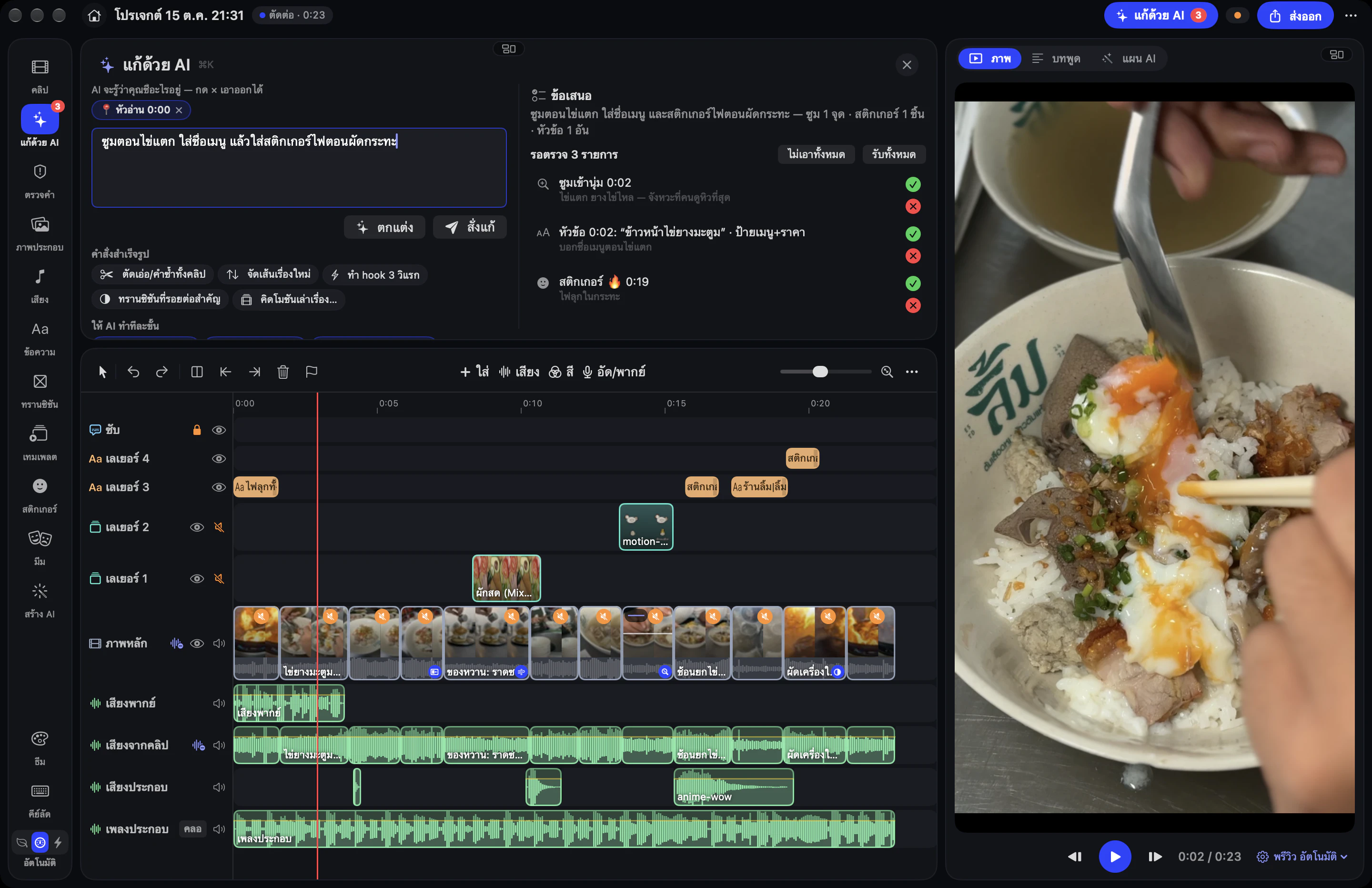1372x888 pixels.
Task: Click the split clip tool in timeline toolbar
Action: coord(197,372)
